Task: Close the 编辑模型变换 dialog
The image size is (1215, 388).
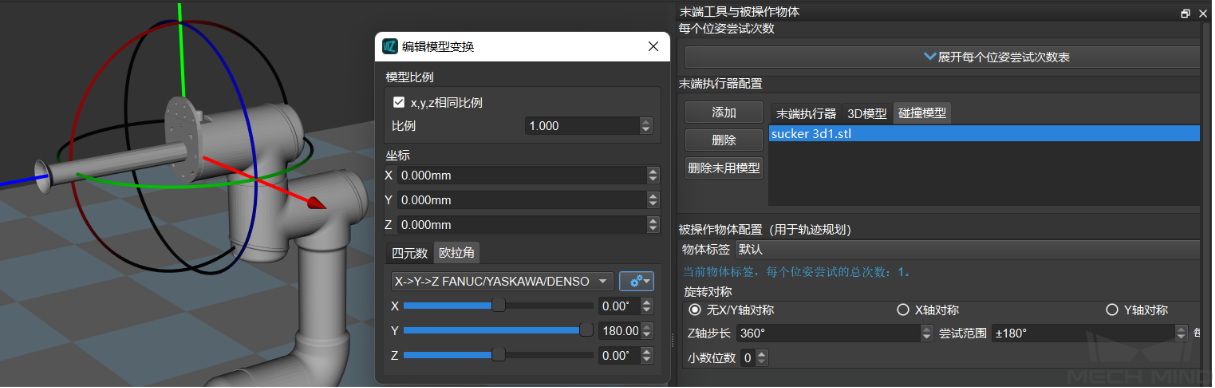Action: [x=653, y=46]
